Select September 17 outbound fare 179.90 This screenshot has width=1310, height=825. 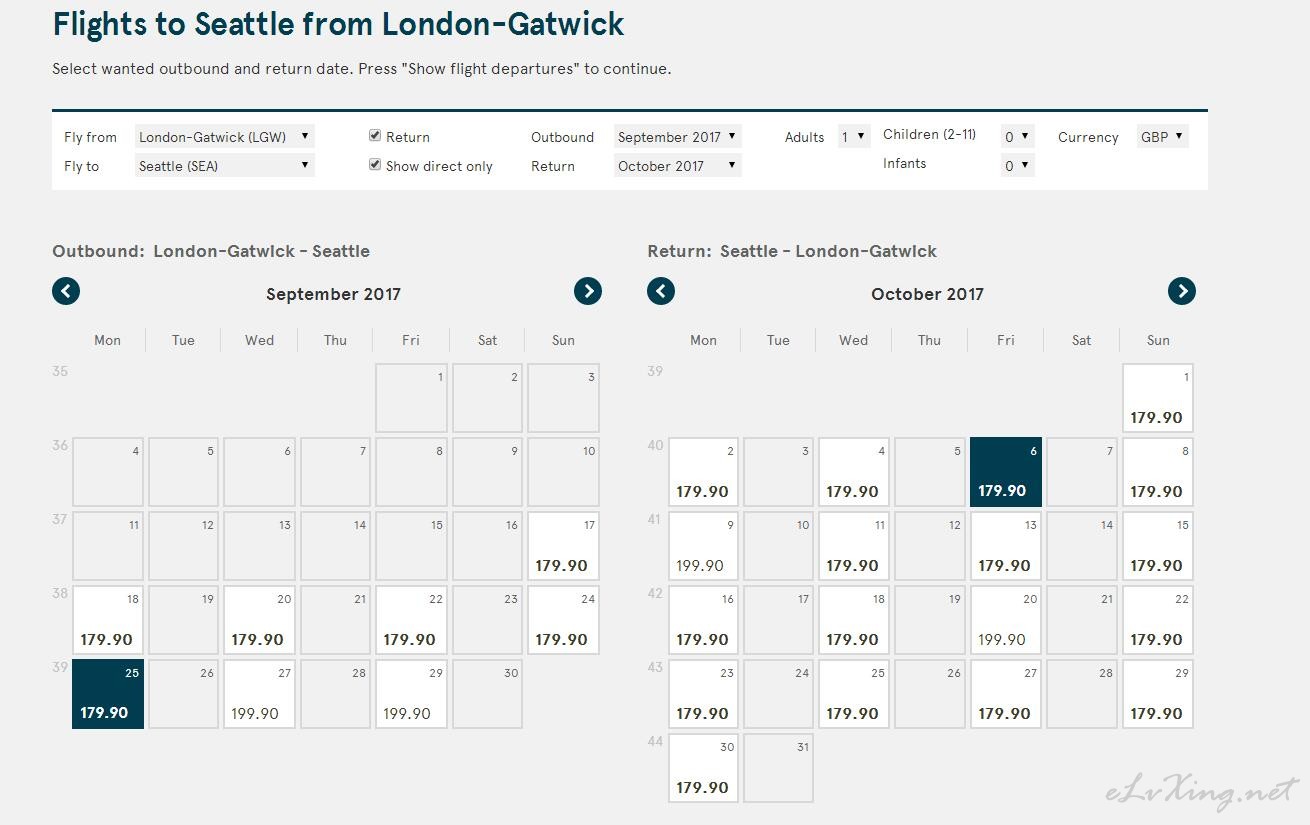pos(563,546)
